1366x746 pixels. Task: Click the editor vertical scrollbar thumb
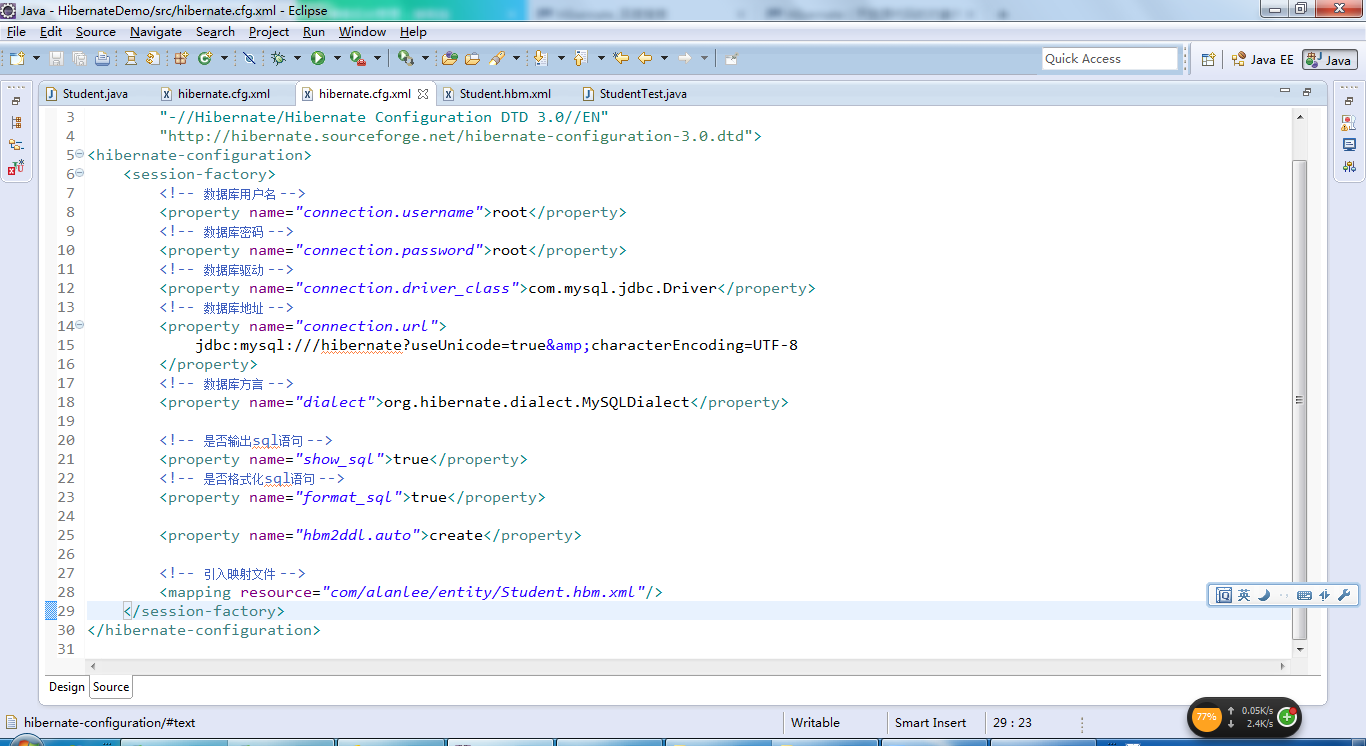pos(1299,400)
